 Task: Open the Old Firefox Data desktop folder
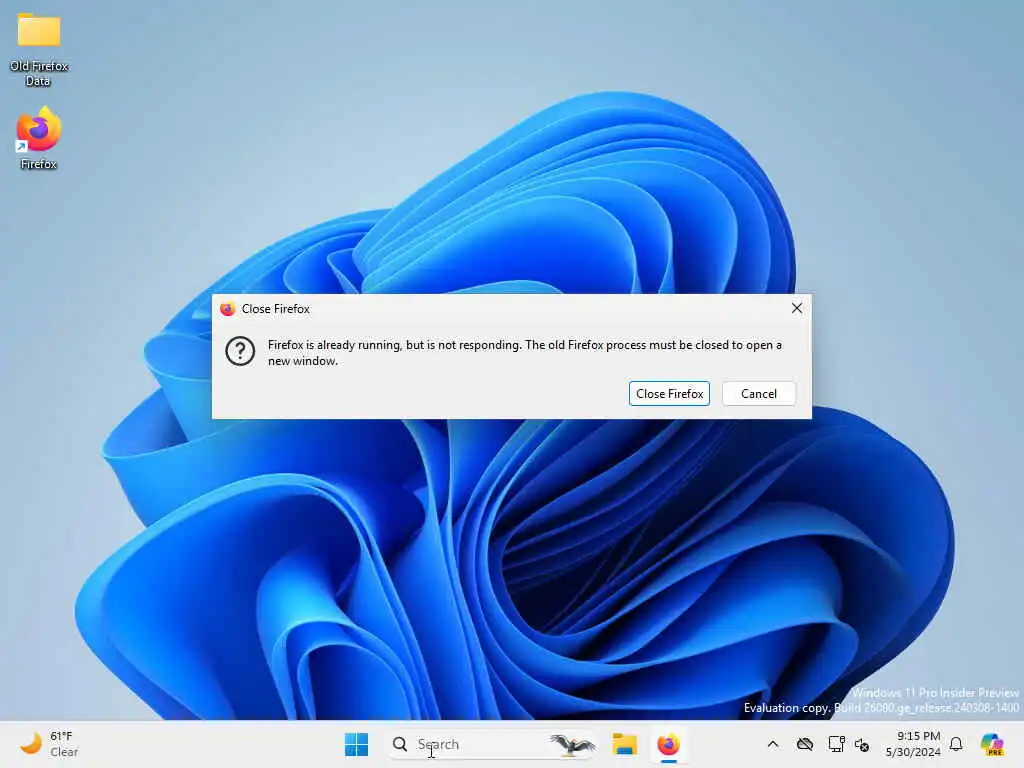pos(39,49)
